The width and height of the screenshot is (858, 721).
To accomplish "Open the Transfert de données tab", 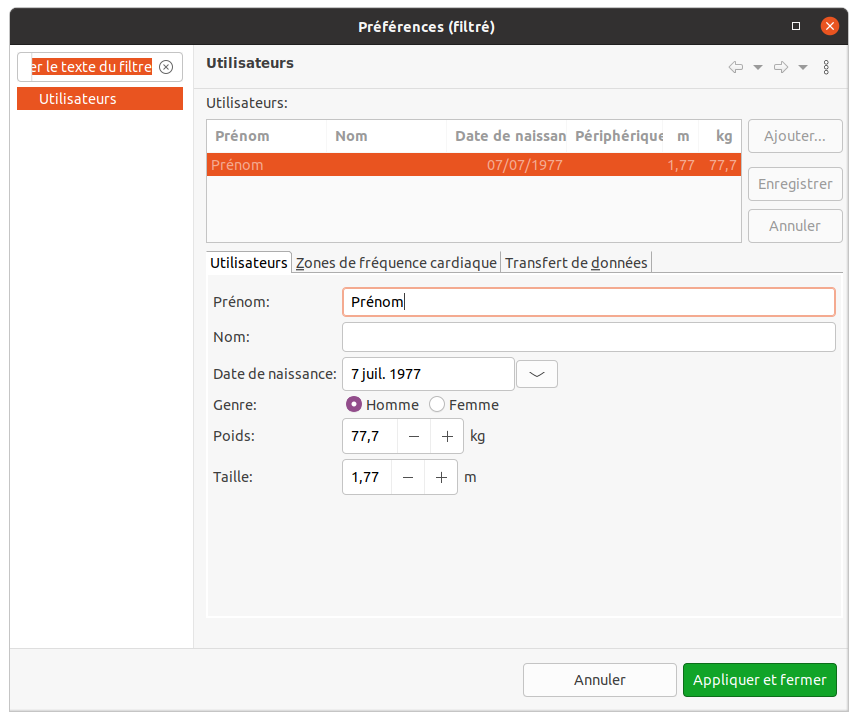I will 576,263.
